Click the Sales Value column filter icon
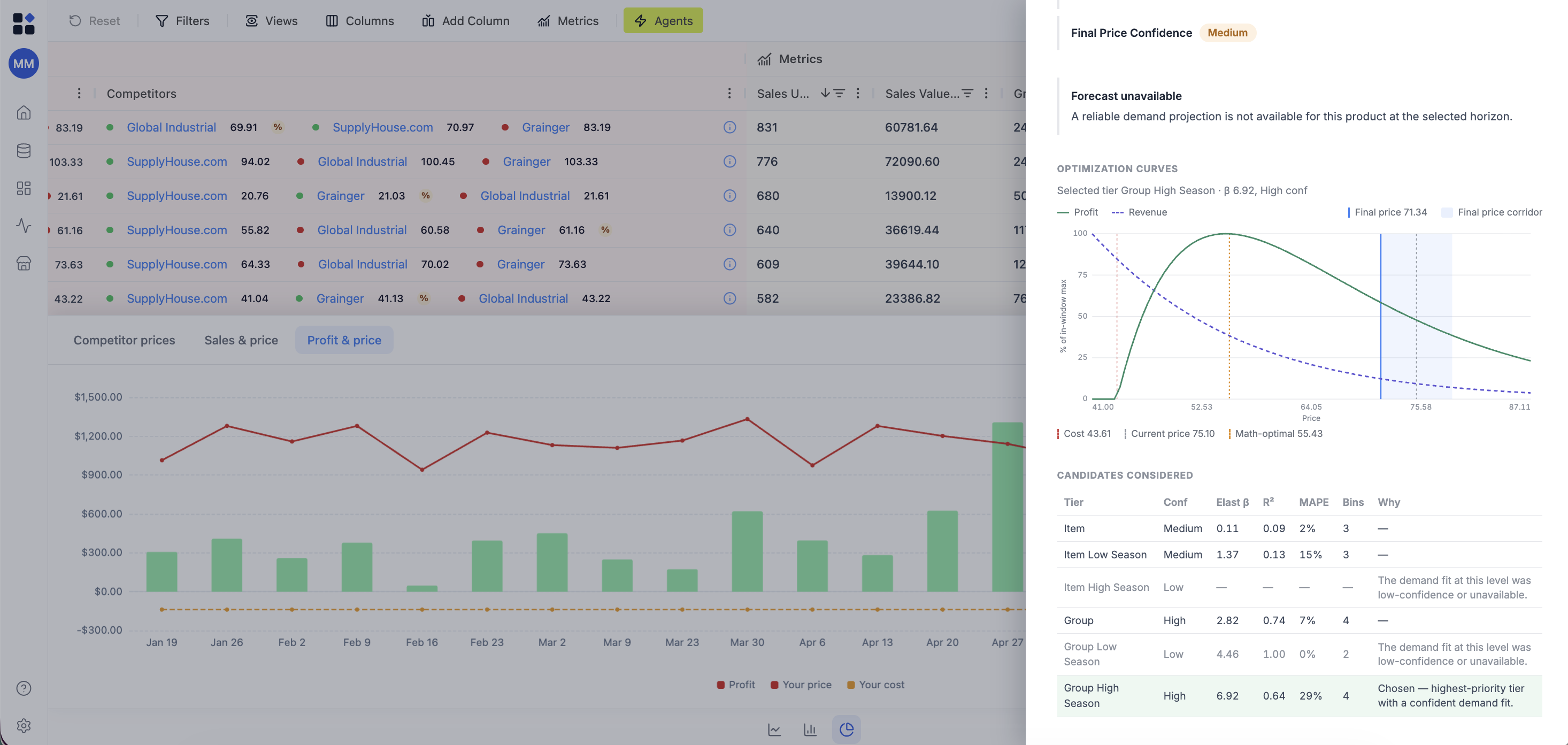This screenshot has height=745, width=1568. (967, 93)
